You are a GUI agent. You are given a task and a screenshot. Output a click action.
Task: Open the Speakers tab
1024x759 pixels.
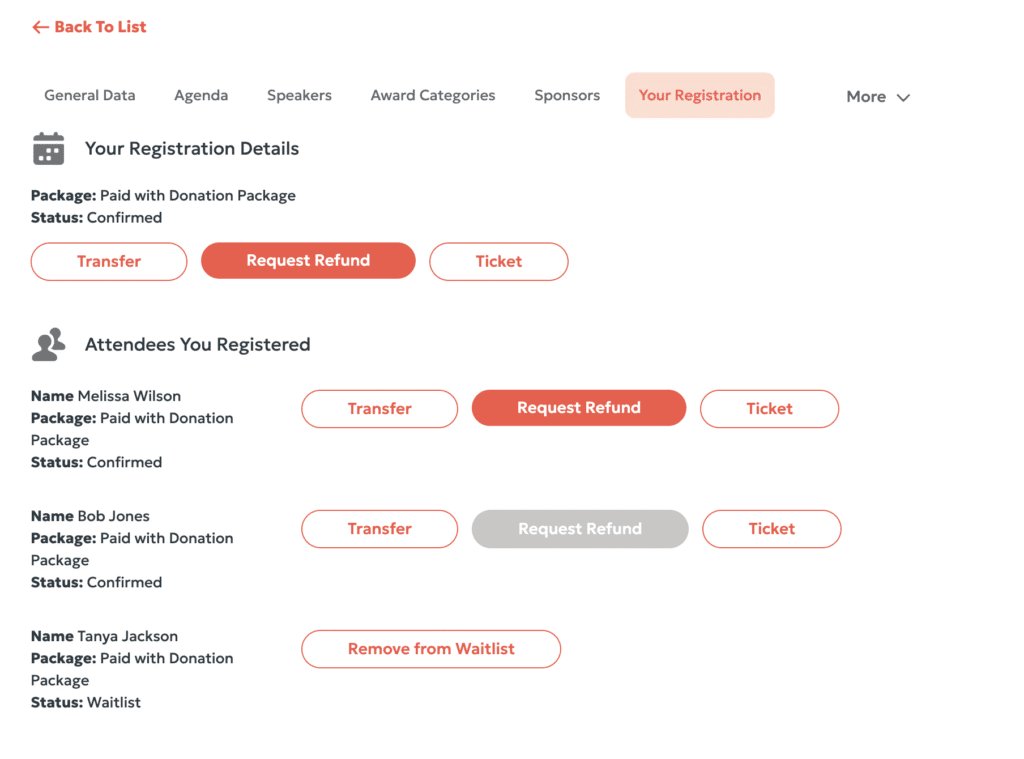(x=299, y=96)
